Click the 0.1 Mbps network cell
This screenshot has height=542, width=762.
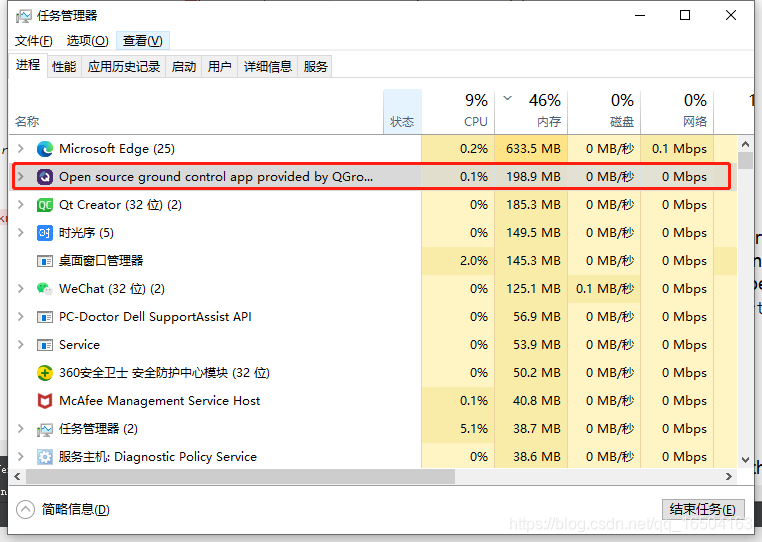(677, 149)
